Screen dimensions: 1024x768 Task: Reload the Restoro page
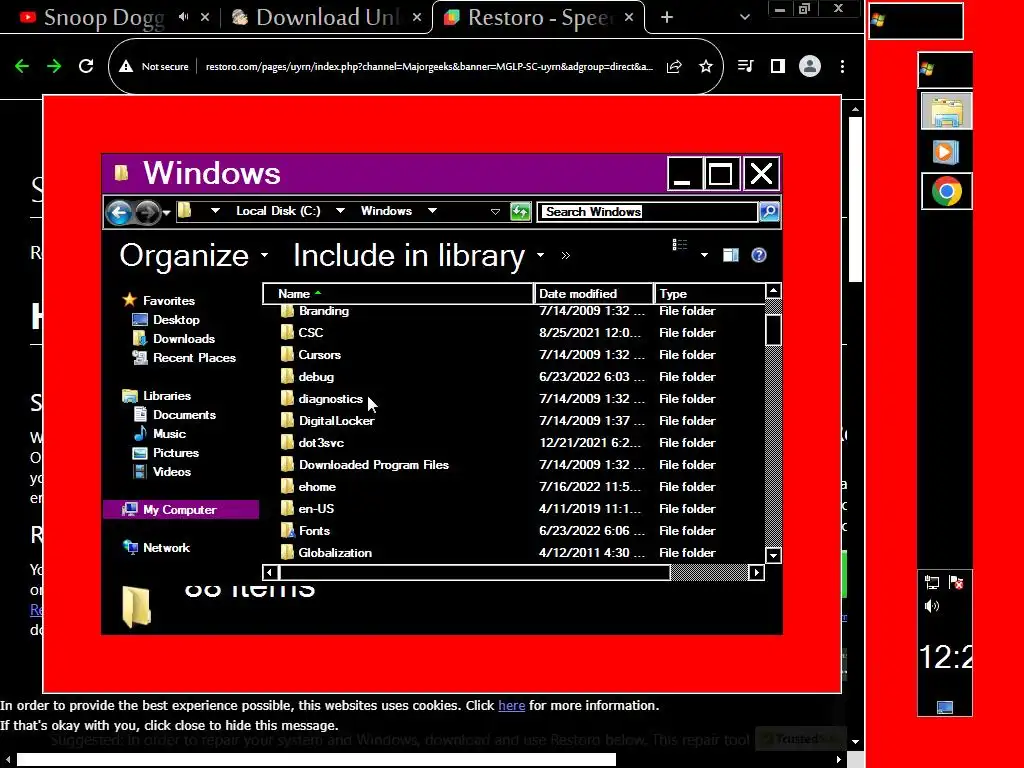point(86,66)
